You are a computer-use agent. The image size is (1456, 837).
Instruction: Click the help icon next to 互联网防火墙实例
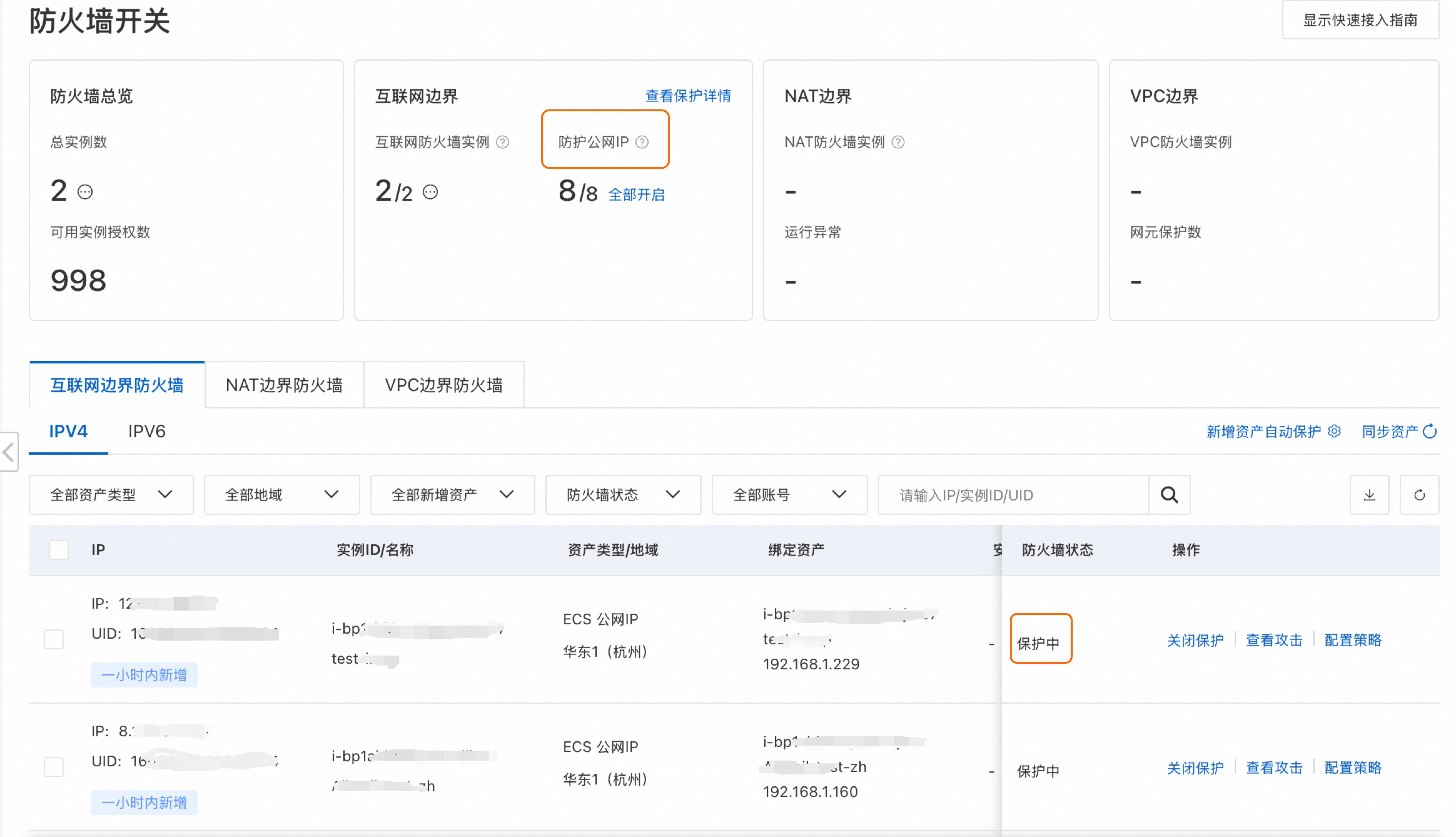tap(502, 142)
